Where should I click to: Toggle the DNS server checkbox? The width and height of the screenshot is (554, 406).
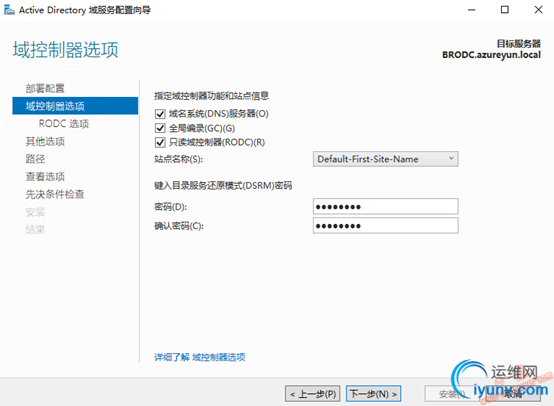(160, 114)
